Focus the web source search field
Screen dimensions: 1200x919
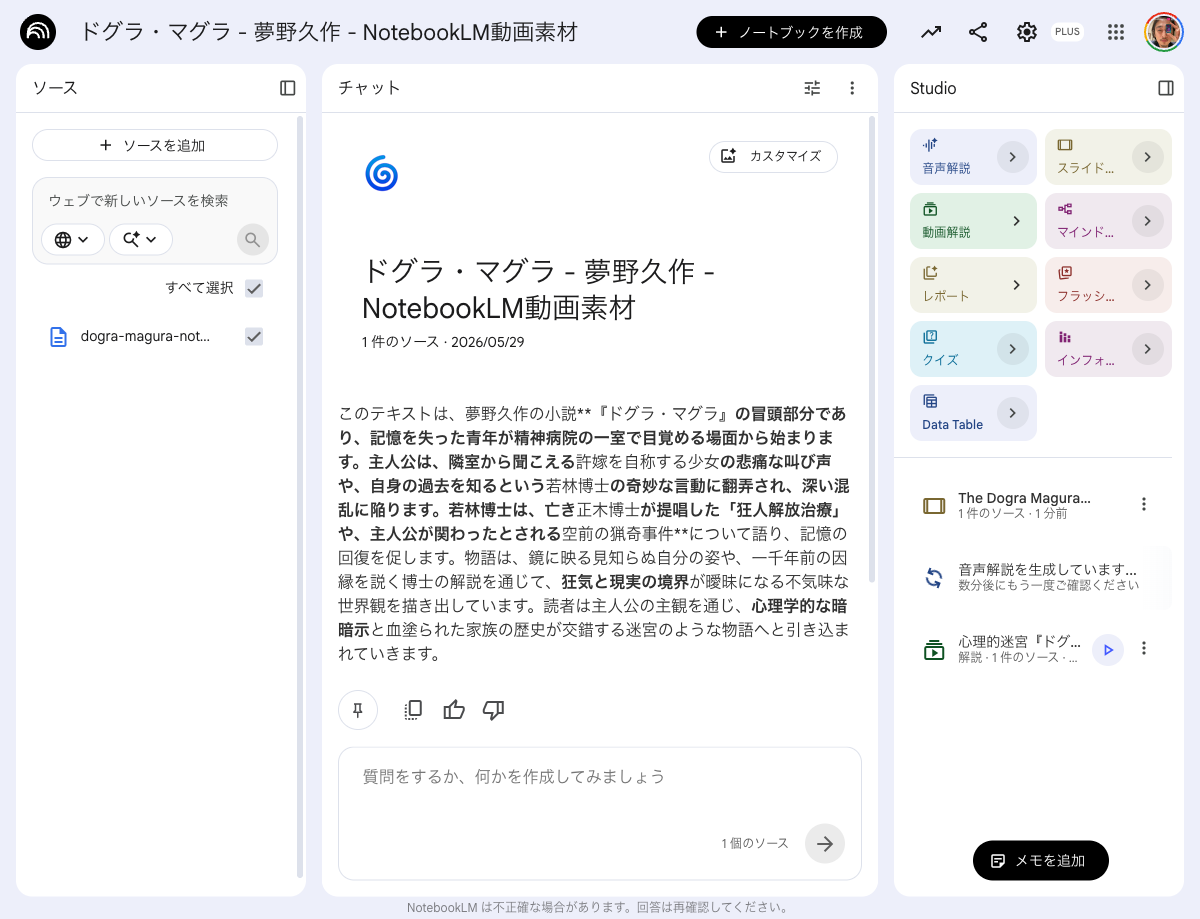click(155, 201)
